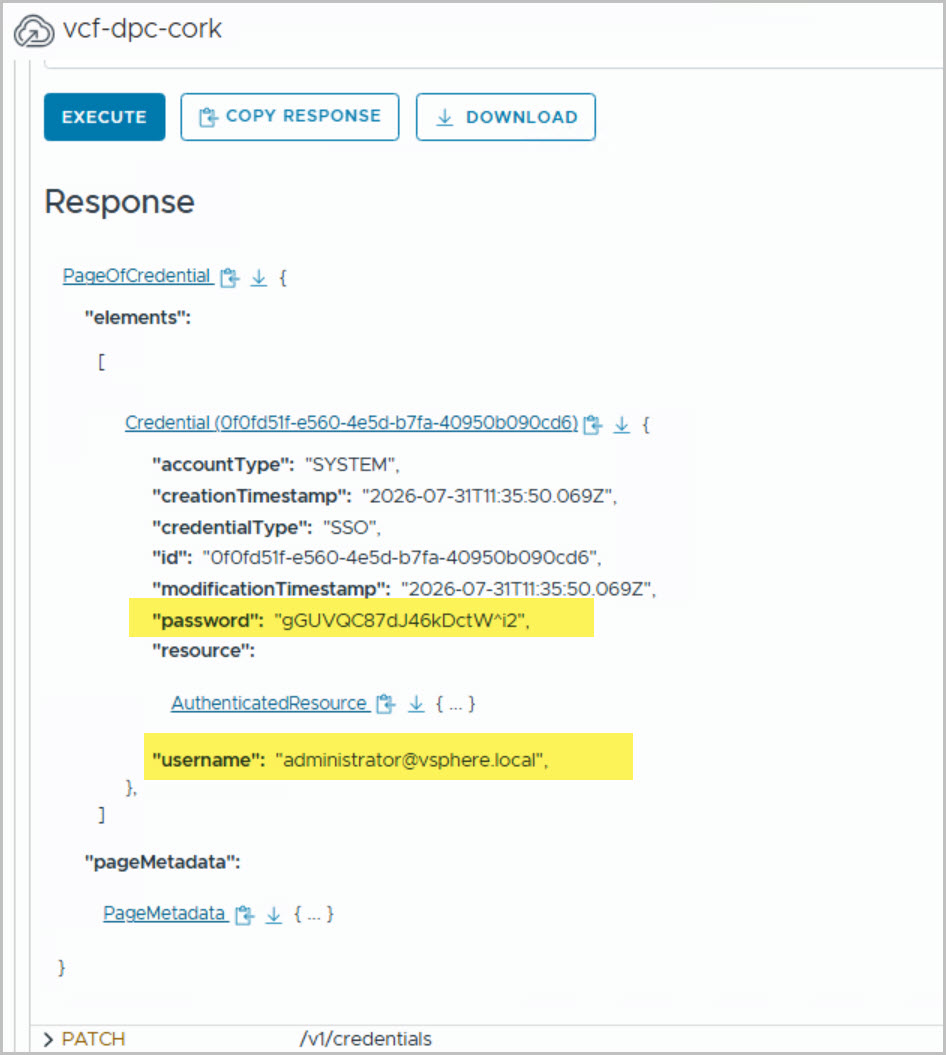Screen dimensions: 946x1055
Task: Expand the collapsed PageMetadata braces
Action: point(314,914)
